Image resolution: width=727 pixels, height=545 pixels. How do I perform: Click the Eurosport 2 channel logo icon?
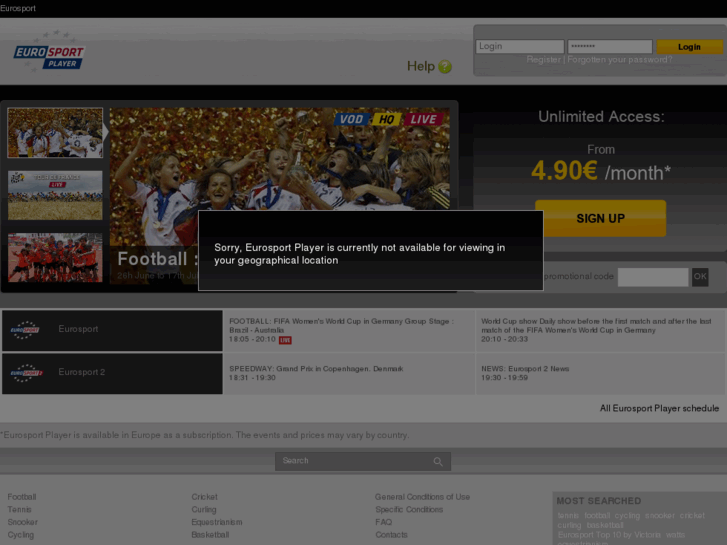point(26,373)
